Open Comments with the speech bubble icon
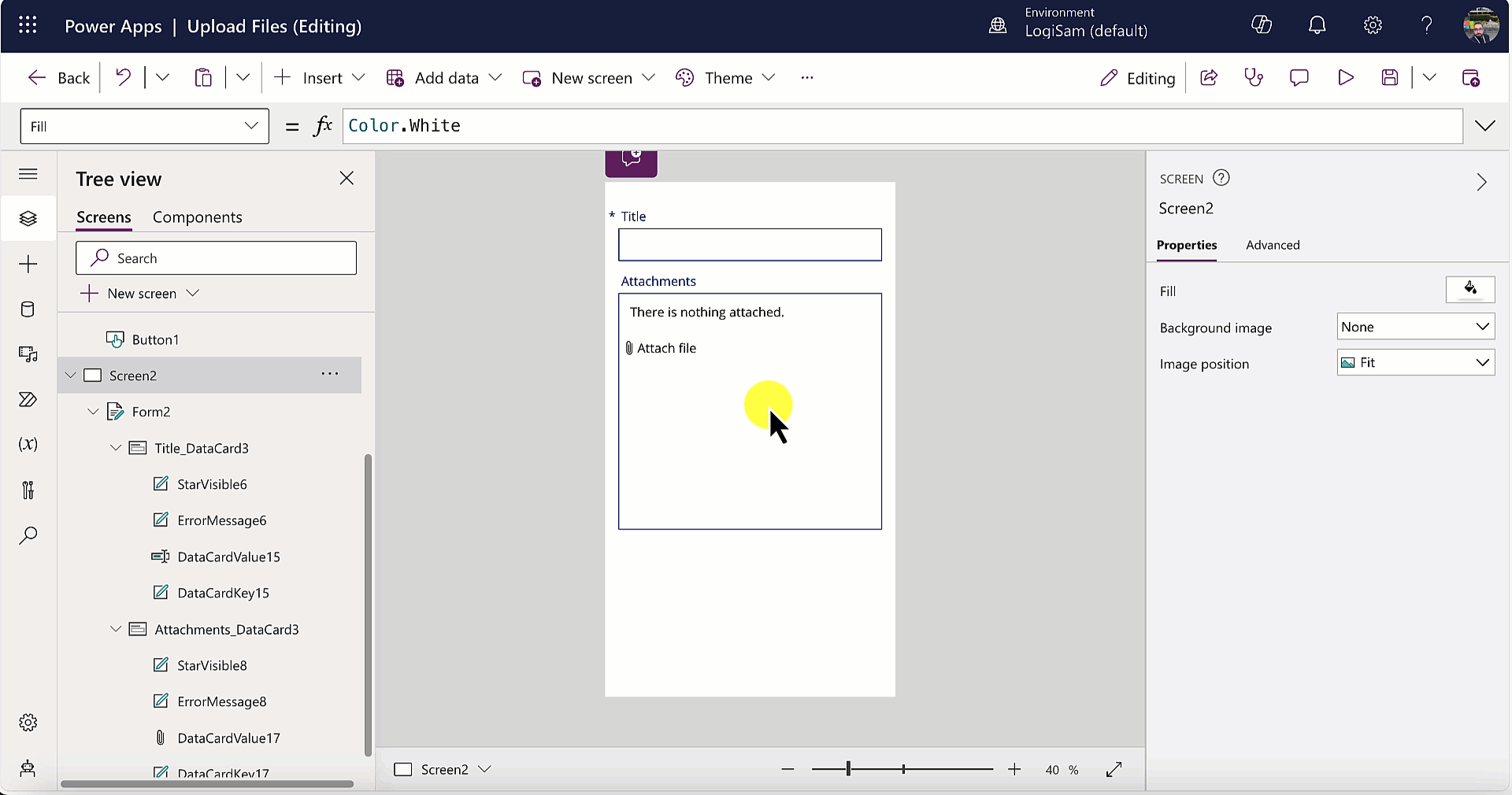Screen dimensions: 1512x795 1299,77
